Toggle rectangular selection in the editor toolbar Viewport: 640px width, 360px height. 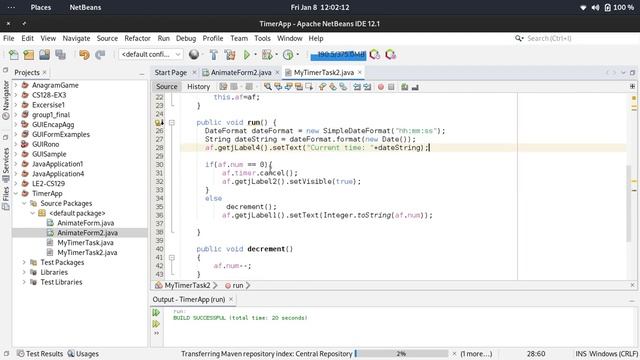tap(309, 87)
